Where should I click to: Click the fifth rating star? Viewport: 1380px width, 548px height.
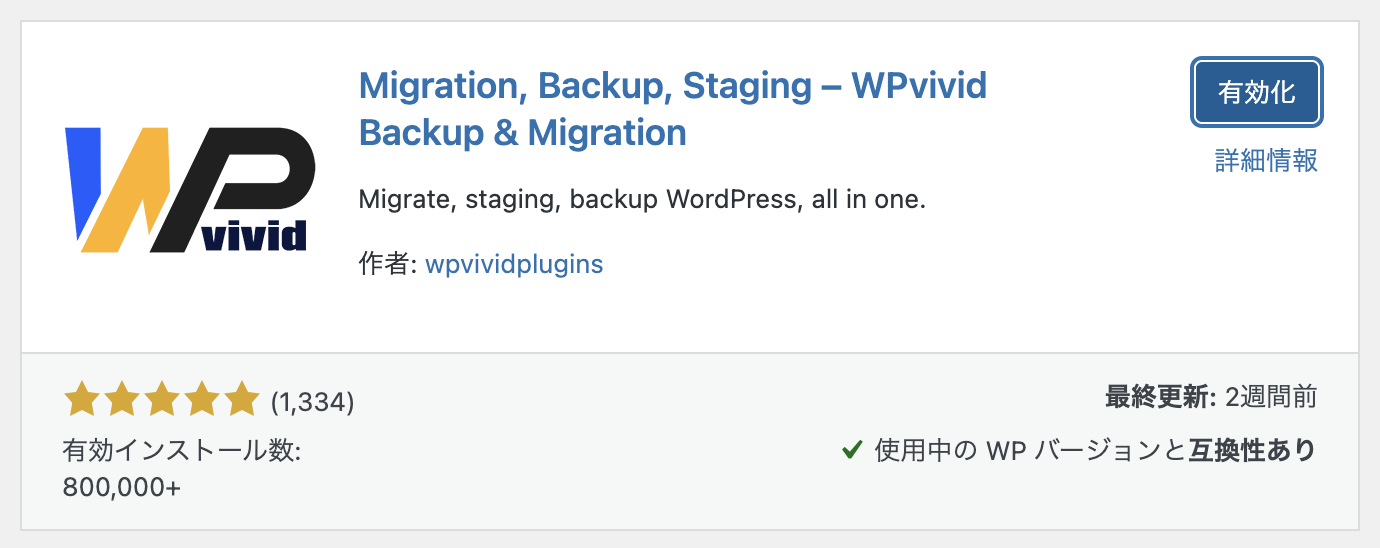point(242,401)
